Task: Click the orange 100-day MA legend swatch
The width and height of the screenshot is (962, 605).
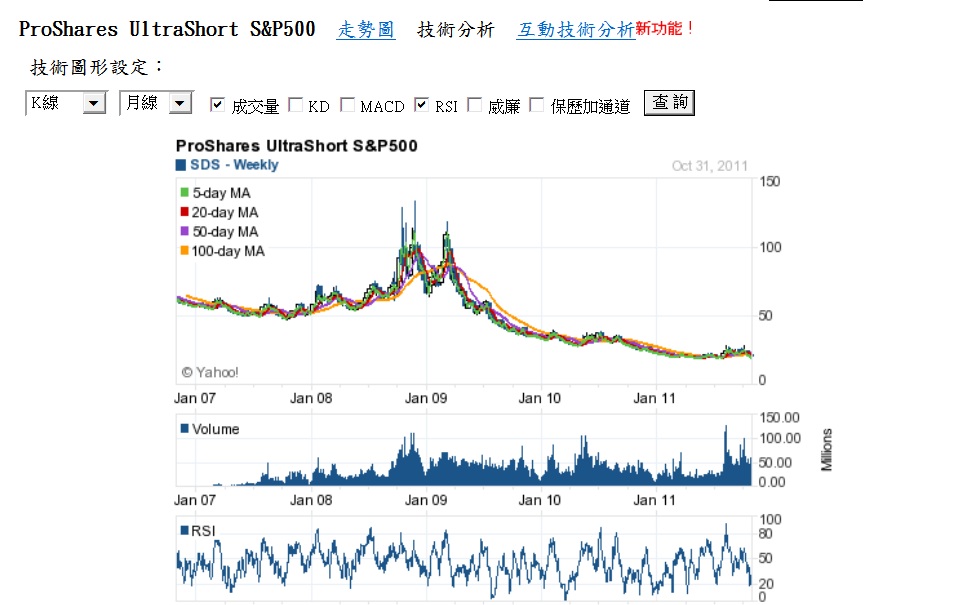Action: point(184,250)
